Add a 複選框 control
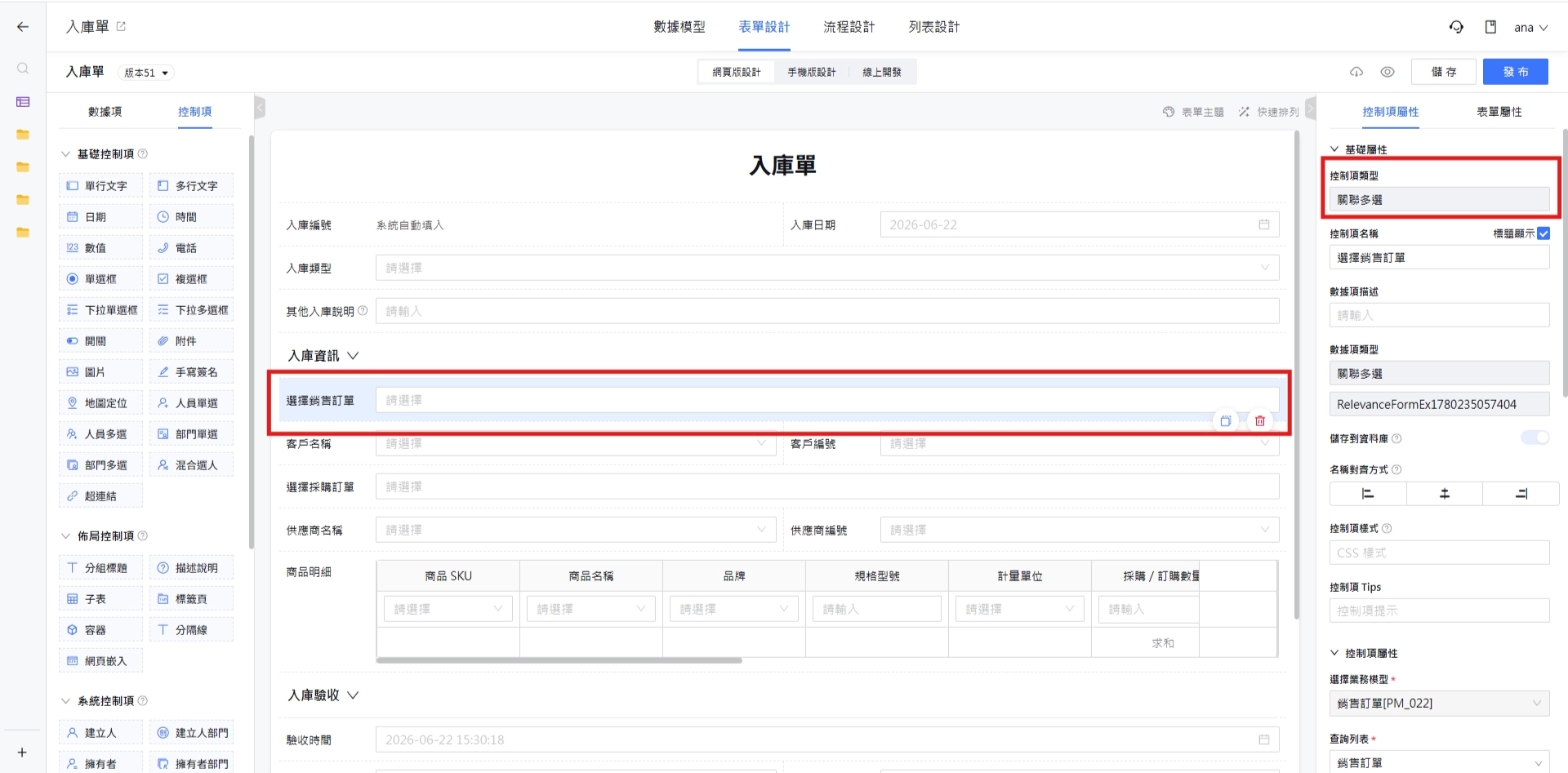Screen dimensions: 1568x773 191,278
